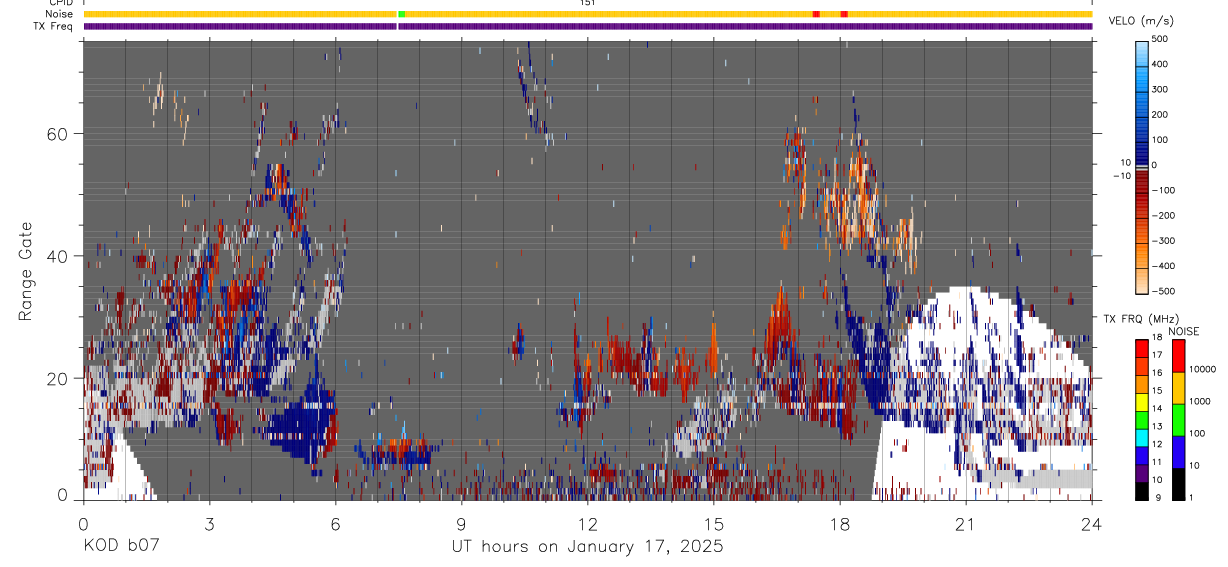Click the NOISE scale label '10000'

(1202, 369)
